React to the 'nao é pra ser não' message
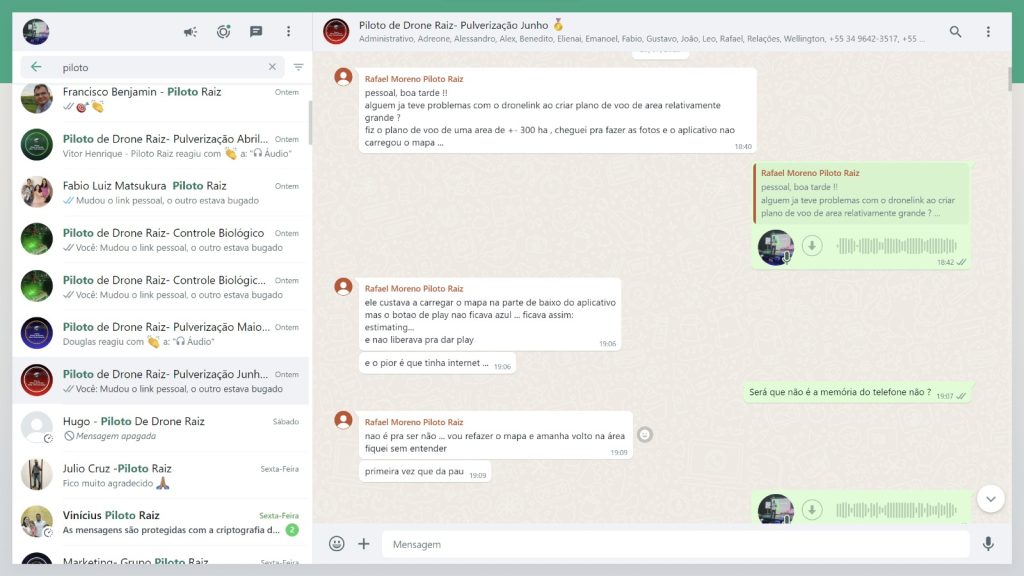The image size is (1024, 576). click(x=645, y=434)
